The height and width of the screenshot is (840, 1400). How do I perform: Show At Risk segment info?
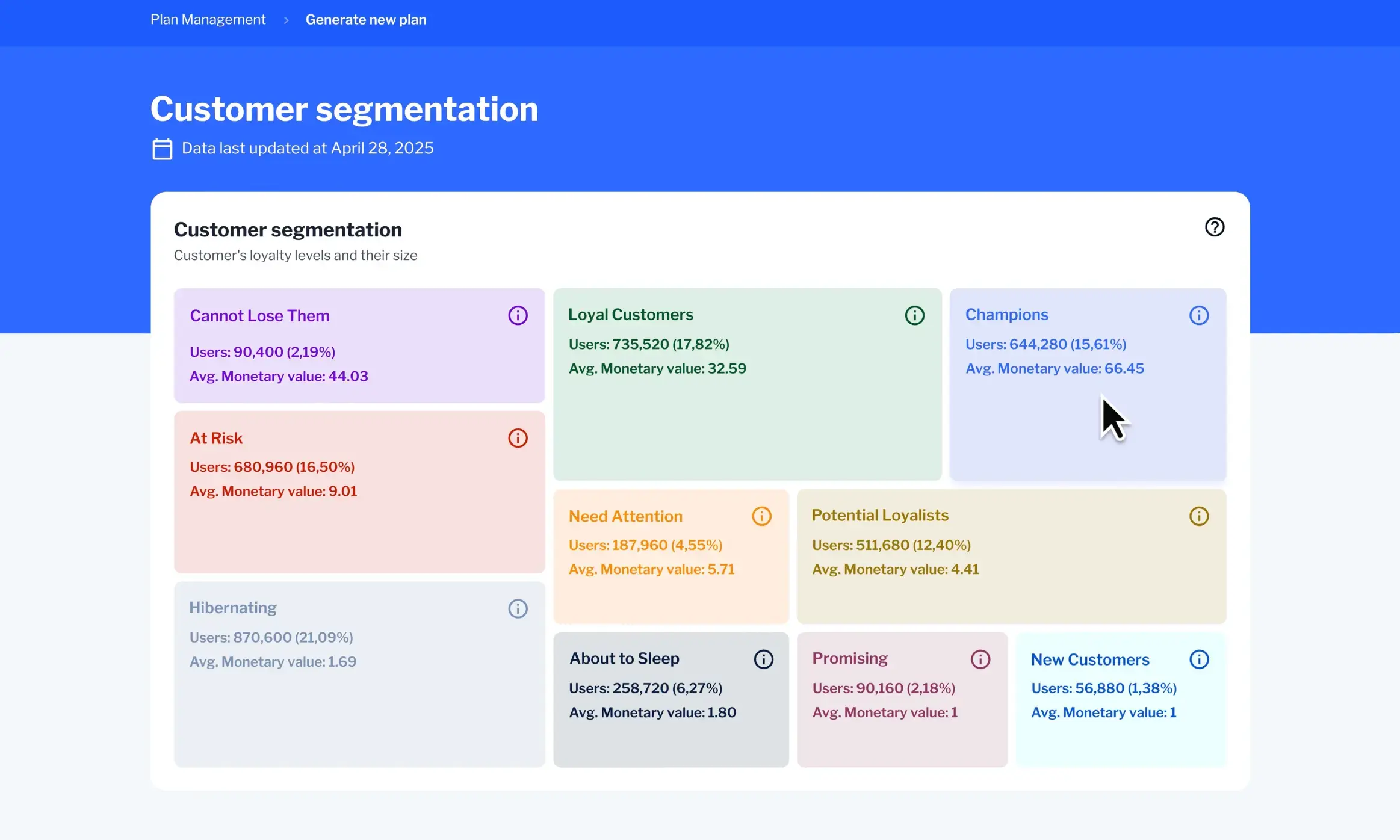coord(518,438)
